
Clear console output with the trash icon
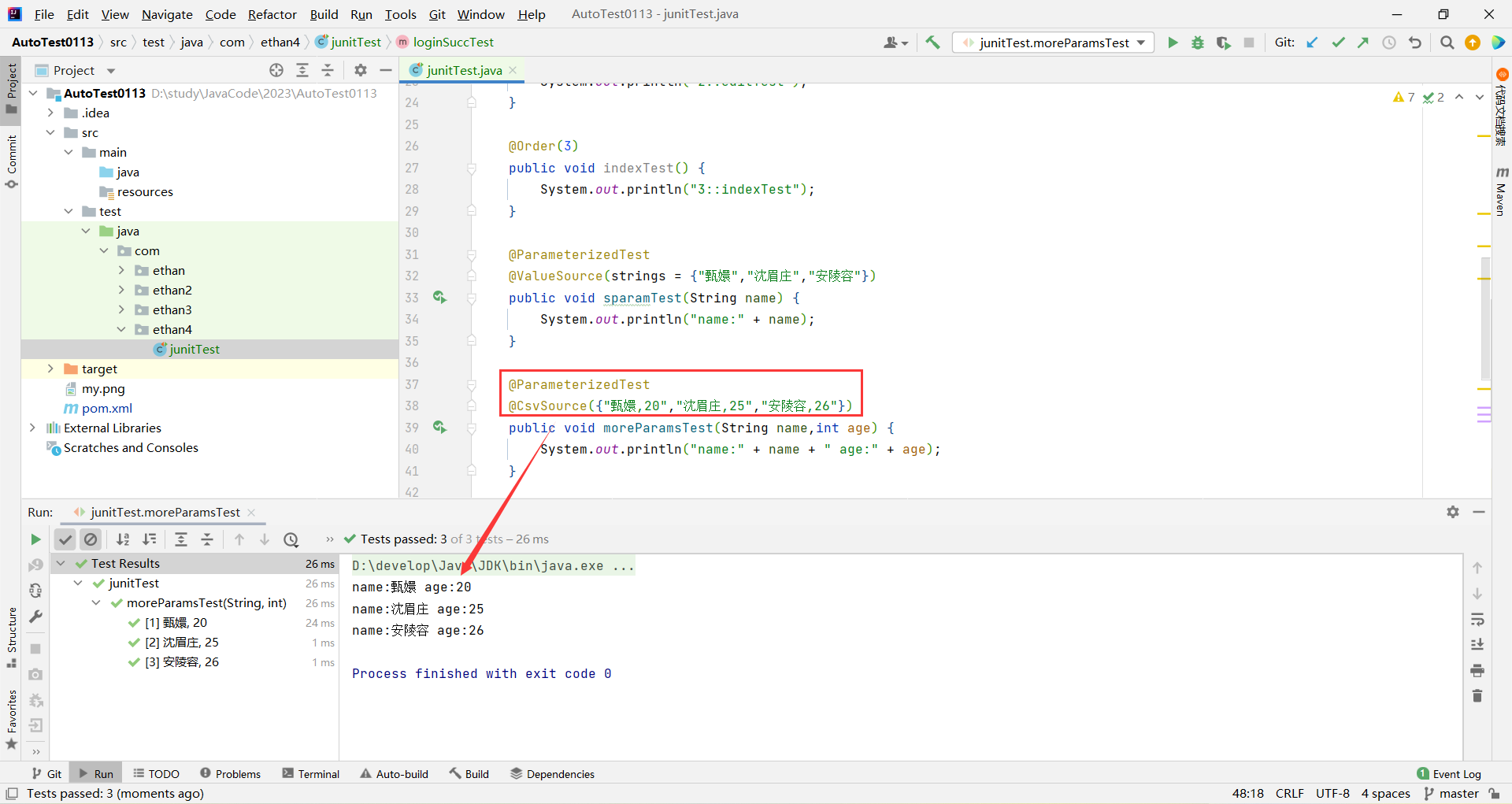click(x=1477, y=696)
